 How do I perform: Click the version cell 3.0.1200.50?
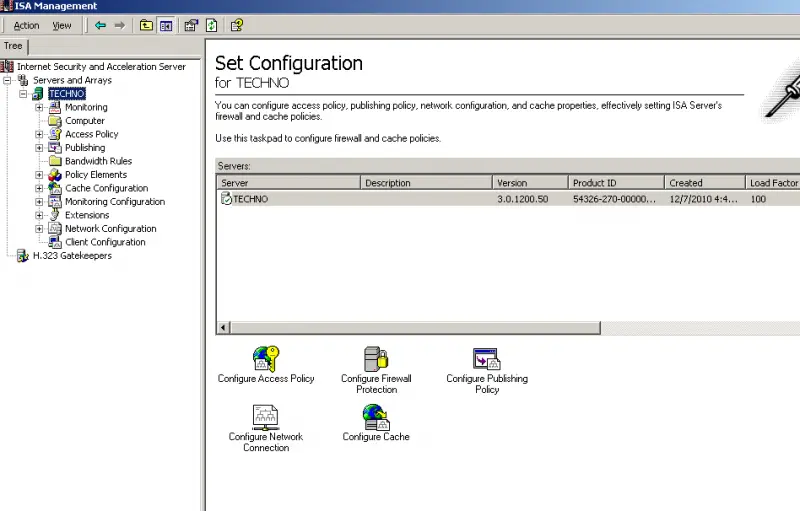[x=522, y=199]
